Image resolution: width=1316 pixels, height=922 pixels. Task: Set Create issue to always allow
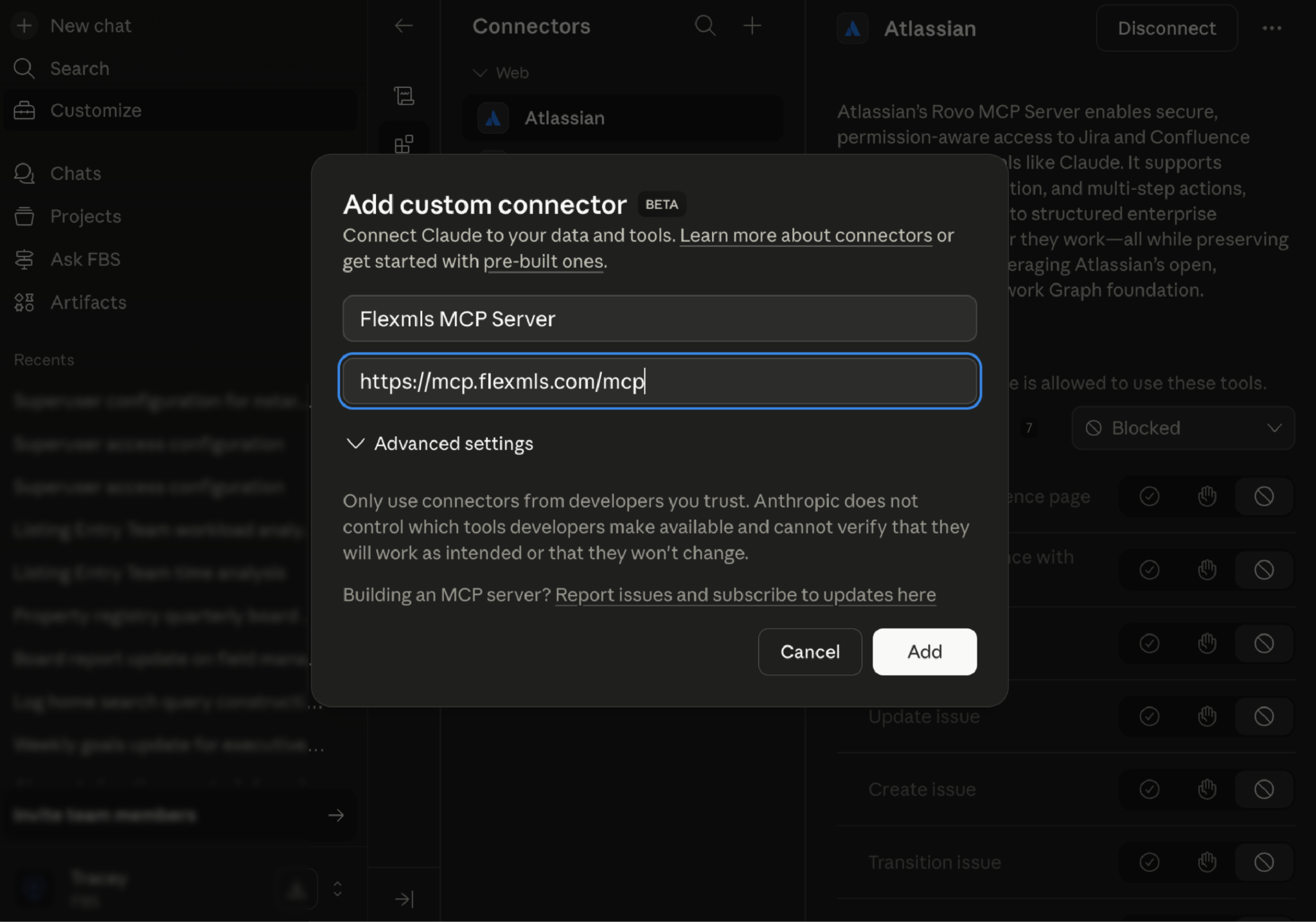1149,789
